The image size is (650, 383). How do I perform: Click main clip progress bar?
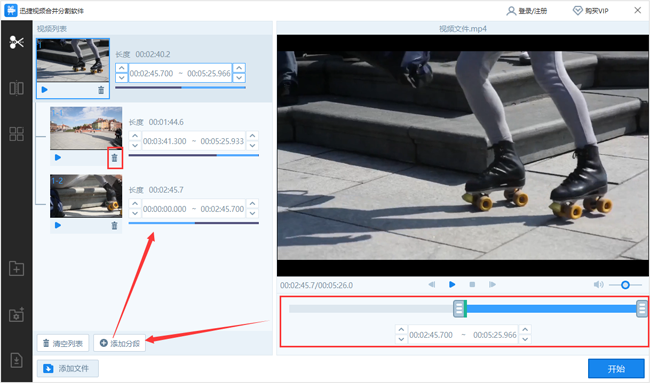pyautogui.click(x=180, y=87)
